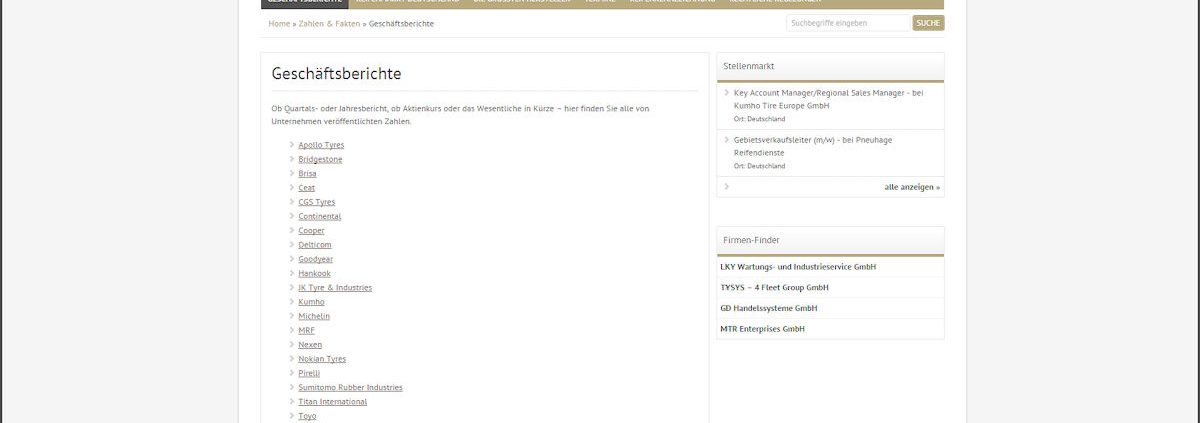1200x423 pixels.
Task: Click the SUCHE search button
Action: (x=927, y=23)
